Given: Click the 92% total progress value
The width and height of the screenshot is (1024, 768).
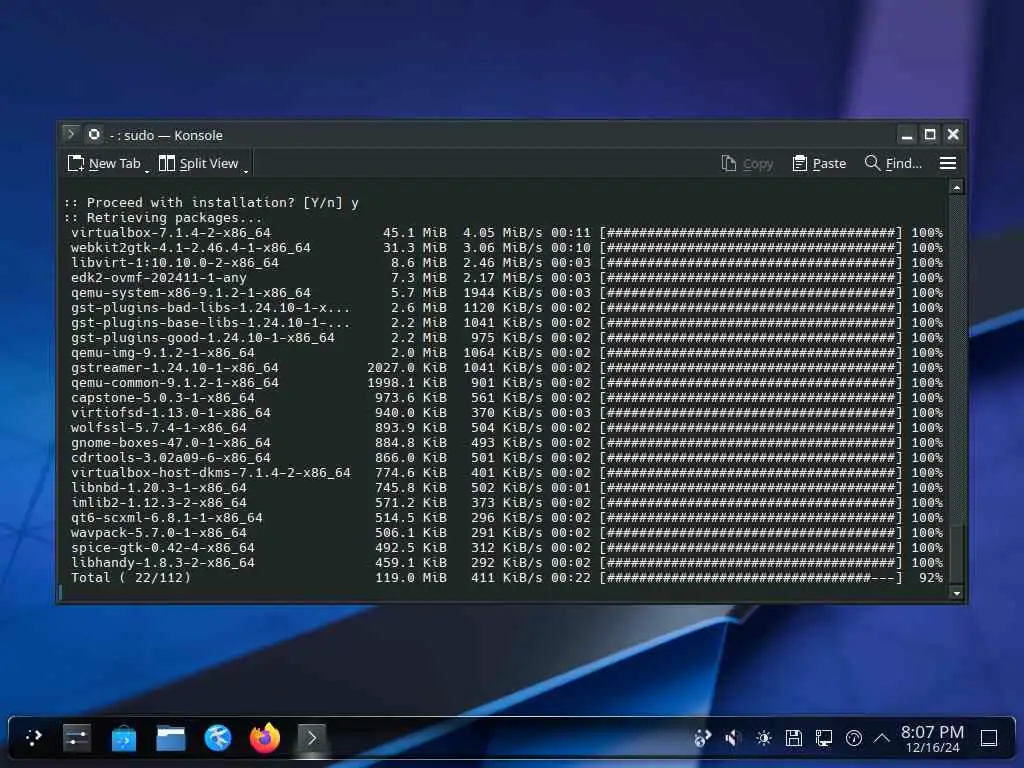Looking at the screenshot, I should [x=931, y=578].
